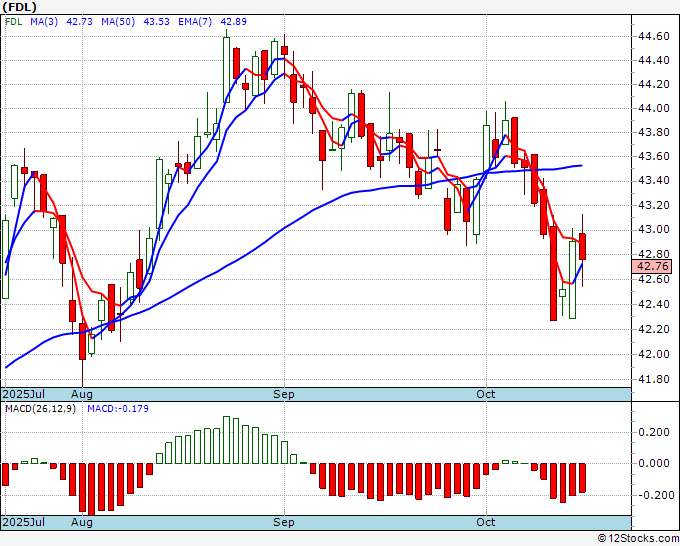
Task: Click the 41.80 price axis label
Action: point(654,379)
